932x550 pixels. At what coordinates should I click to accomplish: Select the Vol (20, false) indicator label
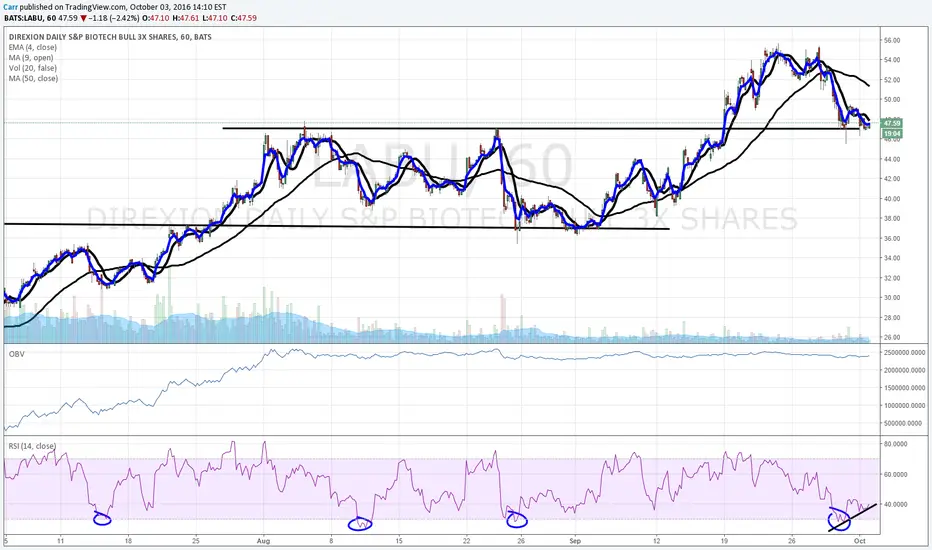pos(33,68)
